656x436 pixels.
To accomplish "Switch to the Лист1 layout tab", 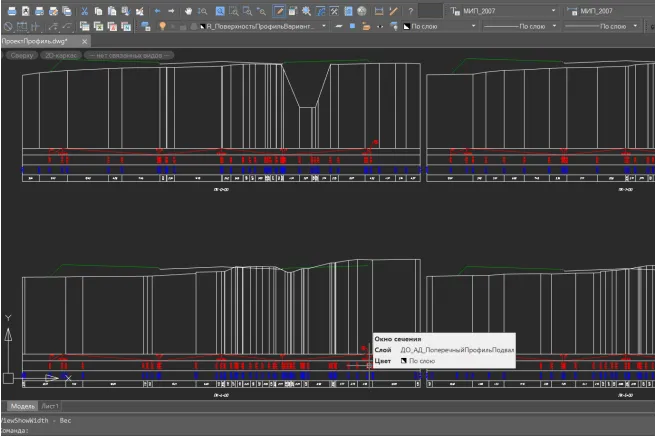I will 50,406.
